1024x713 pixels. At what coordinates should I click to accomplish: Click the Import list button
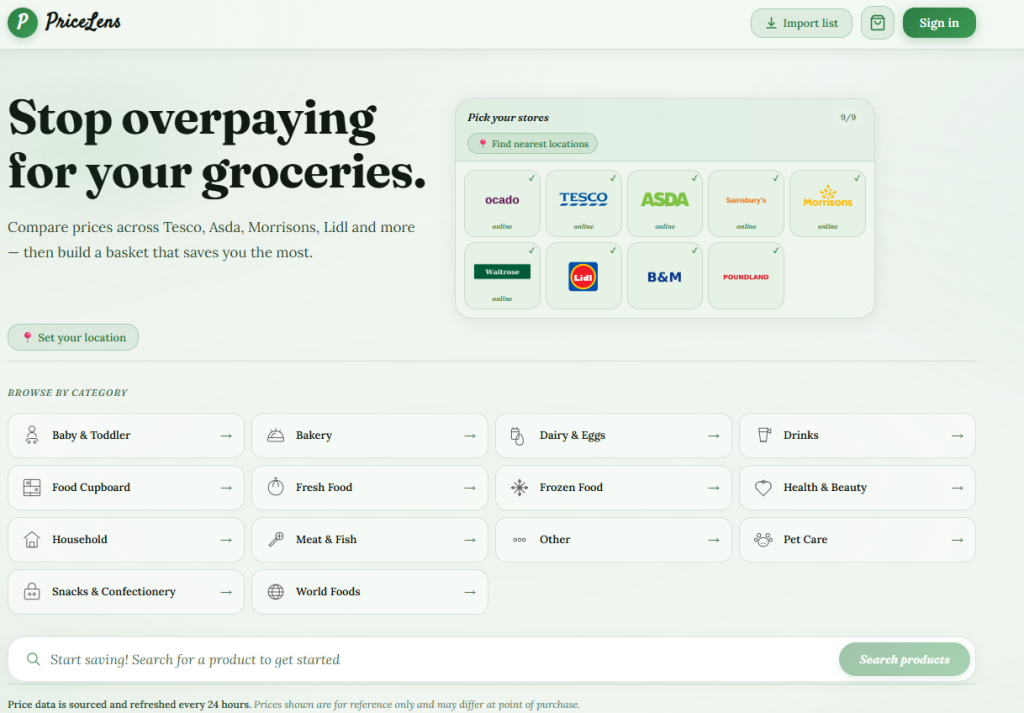pos(801,23)
